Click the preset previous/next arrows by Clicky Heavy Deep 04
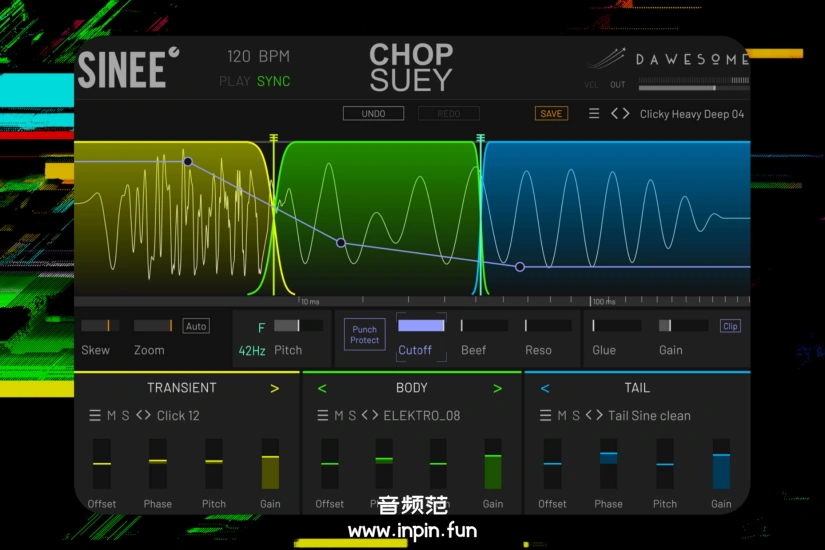Viewport: 825px width, 550px height. pyautogui.click(x=620, y=114)
